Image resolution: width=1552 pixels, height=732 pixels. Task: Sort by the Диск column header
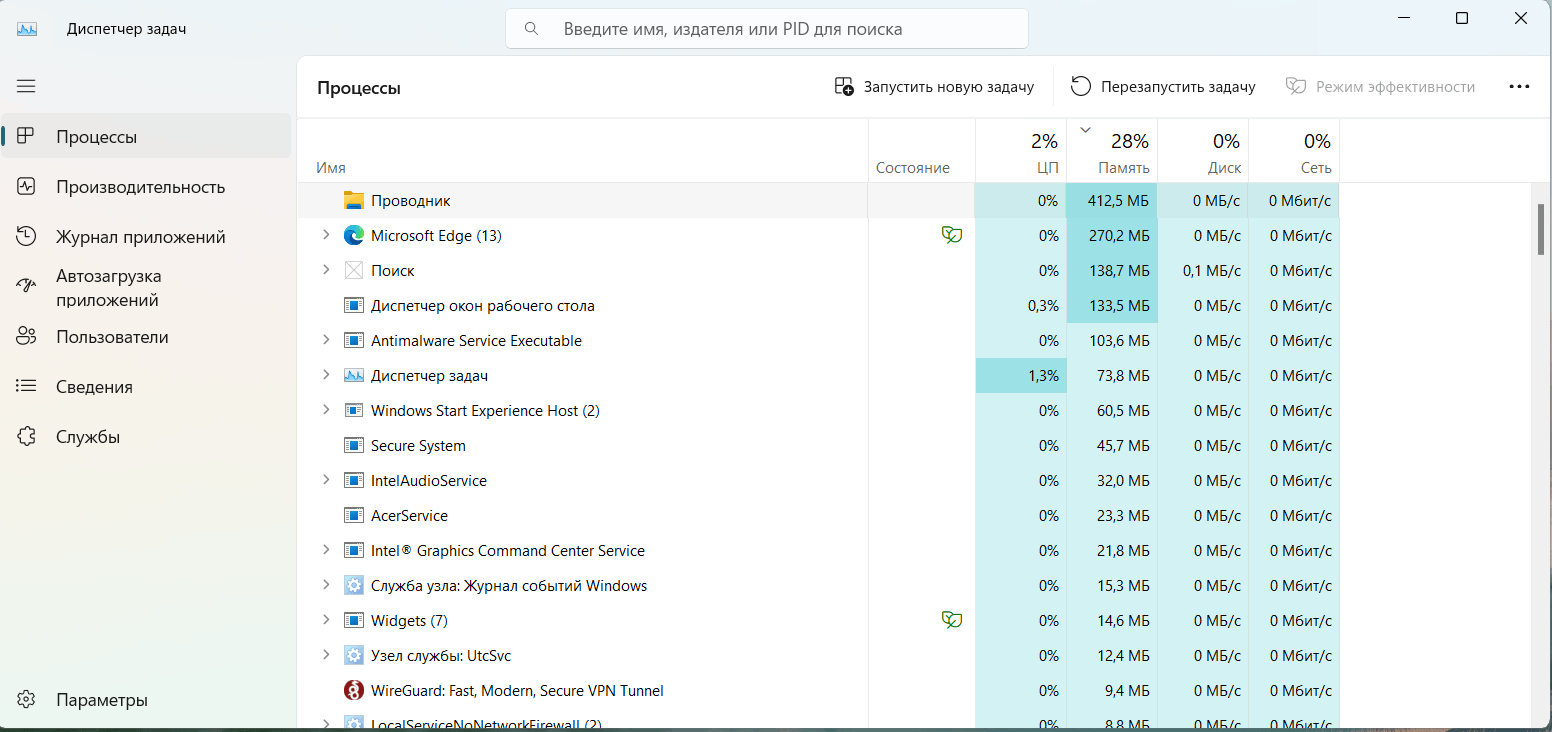click(x=1203, y=151)
